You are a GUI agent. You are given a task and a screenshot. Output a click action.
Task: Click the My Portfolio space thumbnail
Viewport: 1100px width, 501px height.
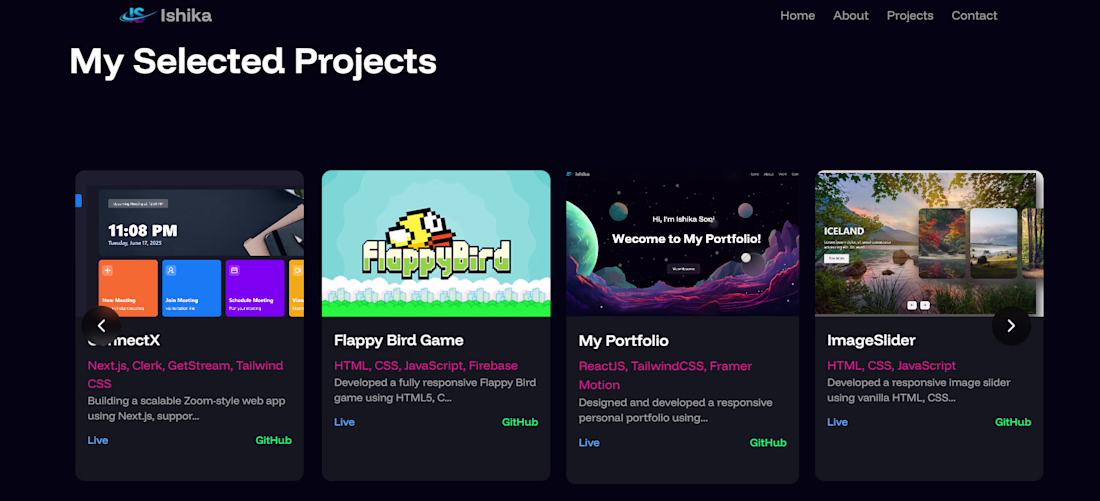coord(683,243)
